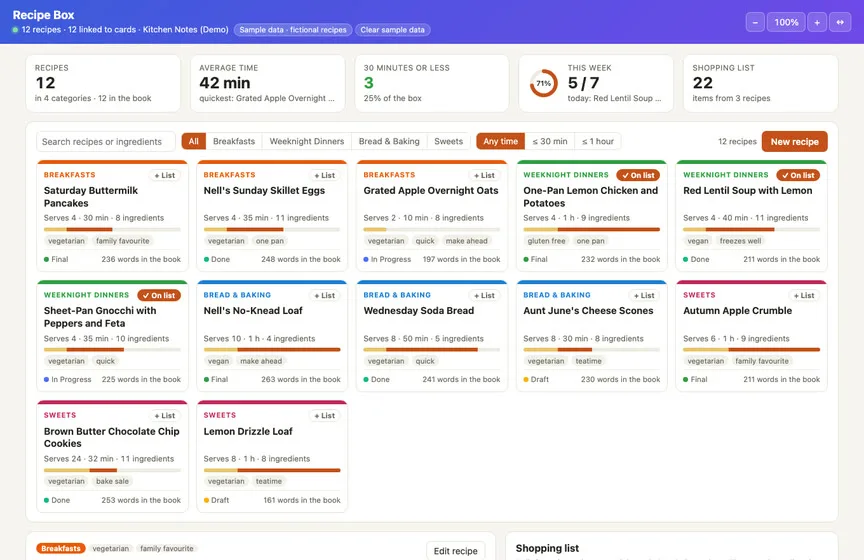Select the Breakfasts category filter

point(234,141)
